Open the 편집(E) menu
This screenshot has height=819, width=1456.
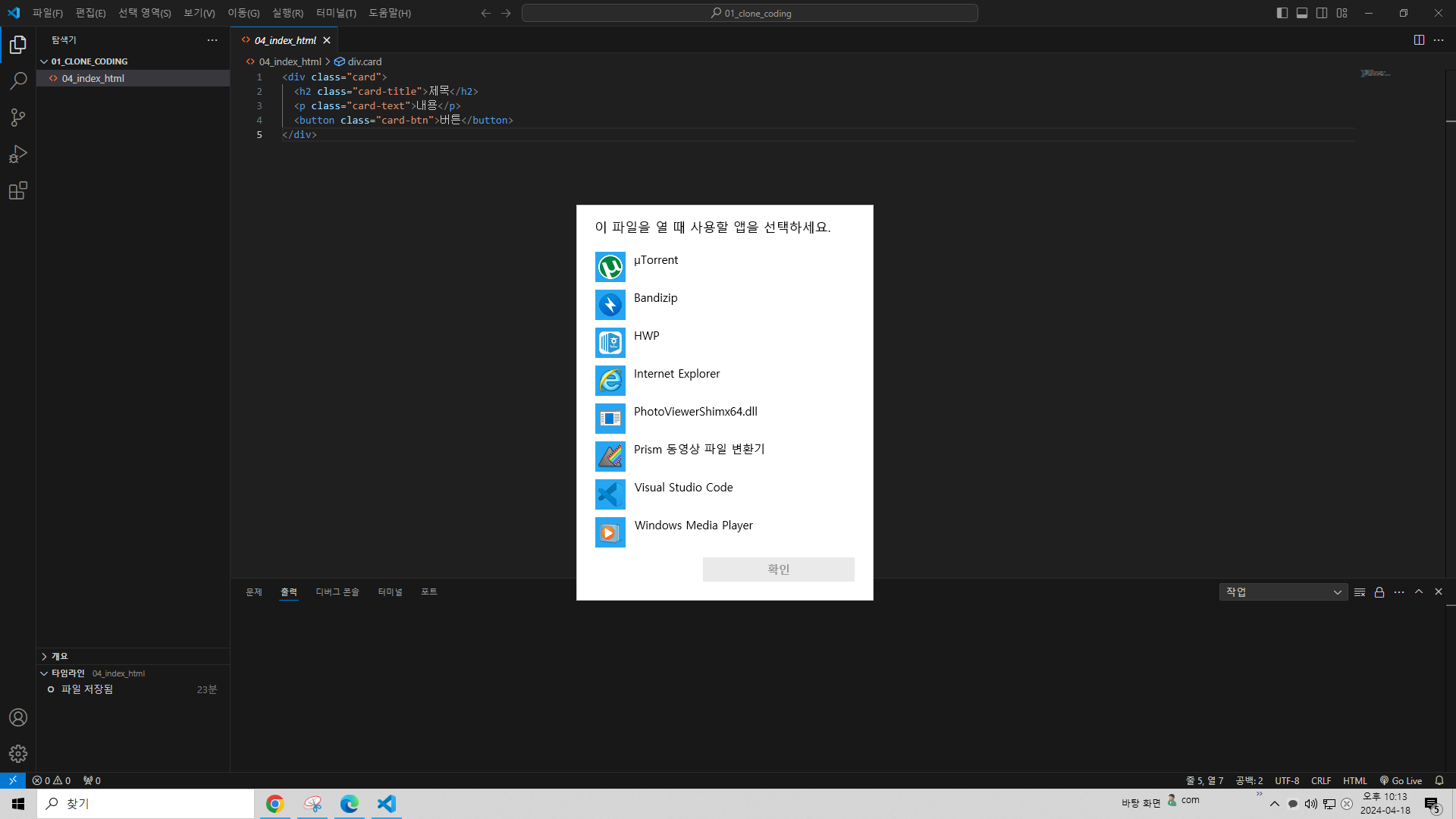coord(90,14)
